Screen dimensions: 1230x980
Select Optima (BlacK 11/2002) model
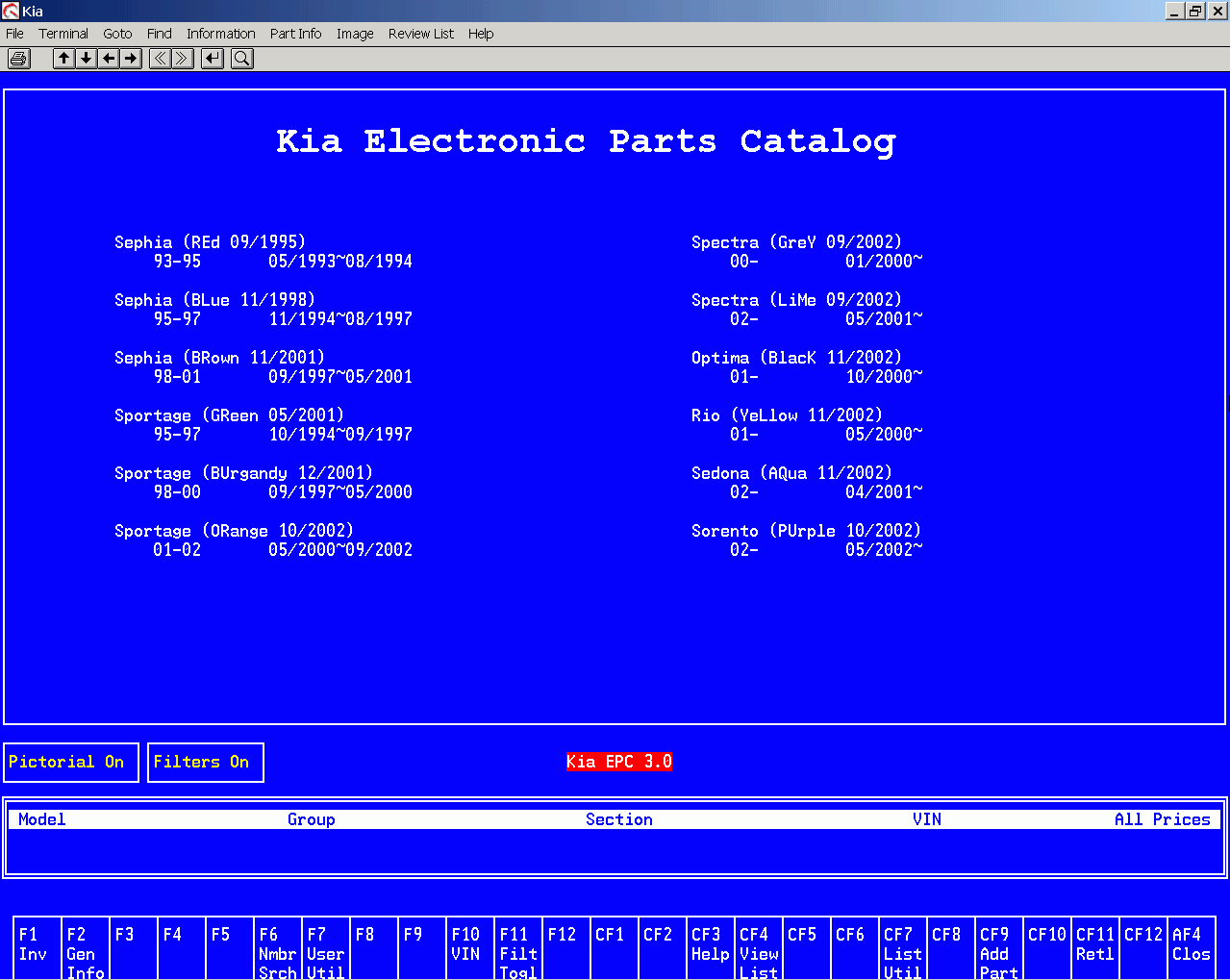coord(796,358)
